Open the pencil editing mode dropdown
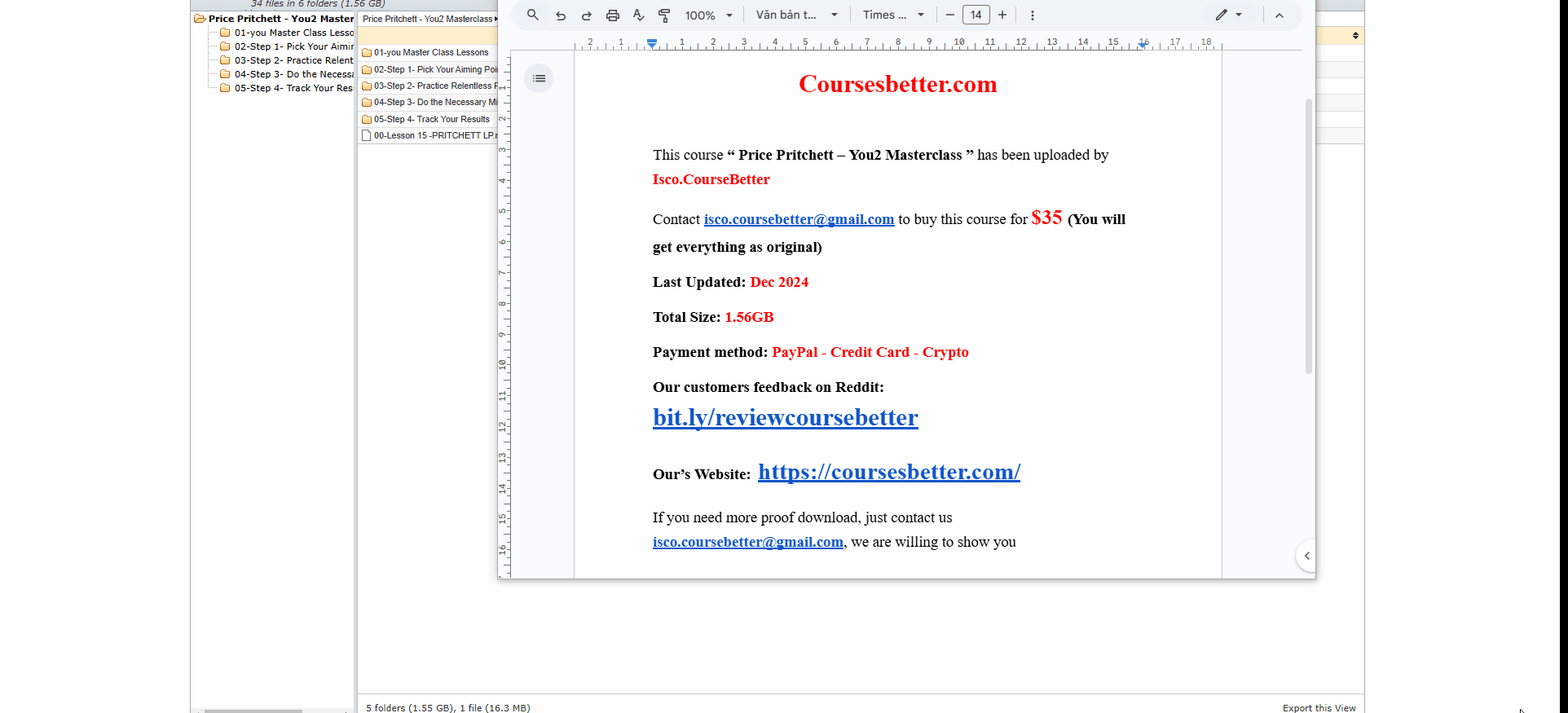 coord(1228,15)
